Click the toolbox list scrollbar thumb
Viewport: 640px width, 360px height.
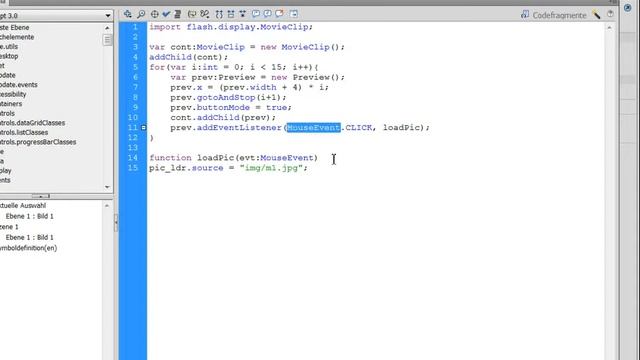(x=107, y=40)
